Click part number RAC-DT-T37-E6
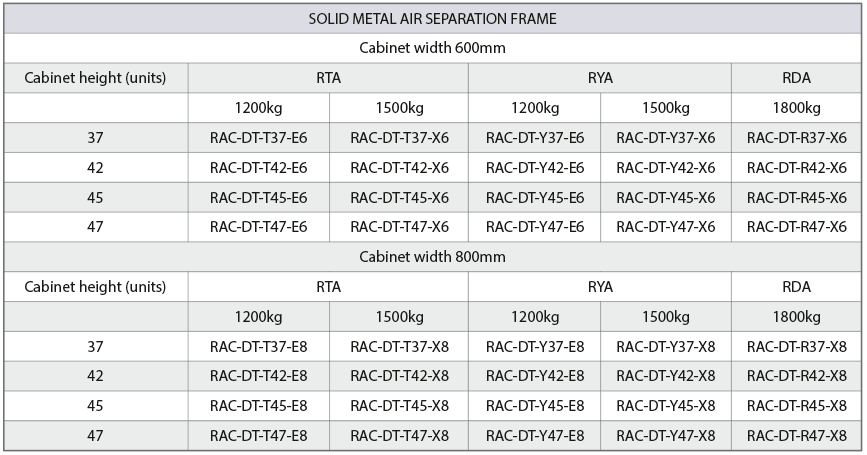Image resolution: width=867 pixels, height=455 pixels. click(258, 138)
